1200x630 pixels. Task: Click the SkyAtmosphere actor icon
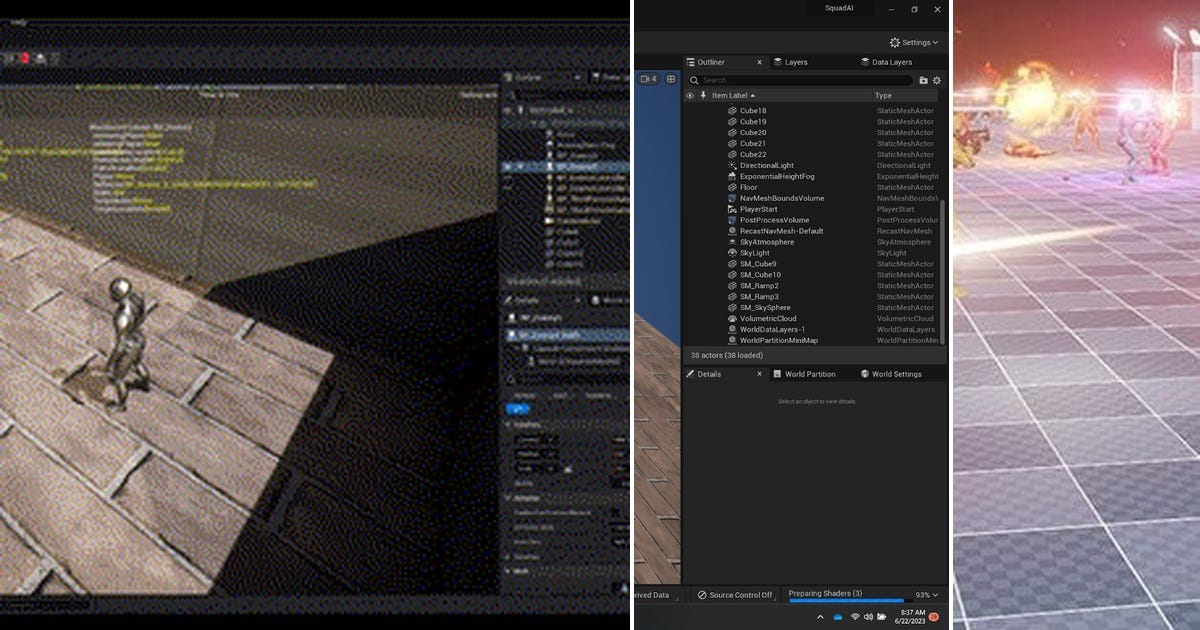point(732,242)
